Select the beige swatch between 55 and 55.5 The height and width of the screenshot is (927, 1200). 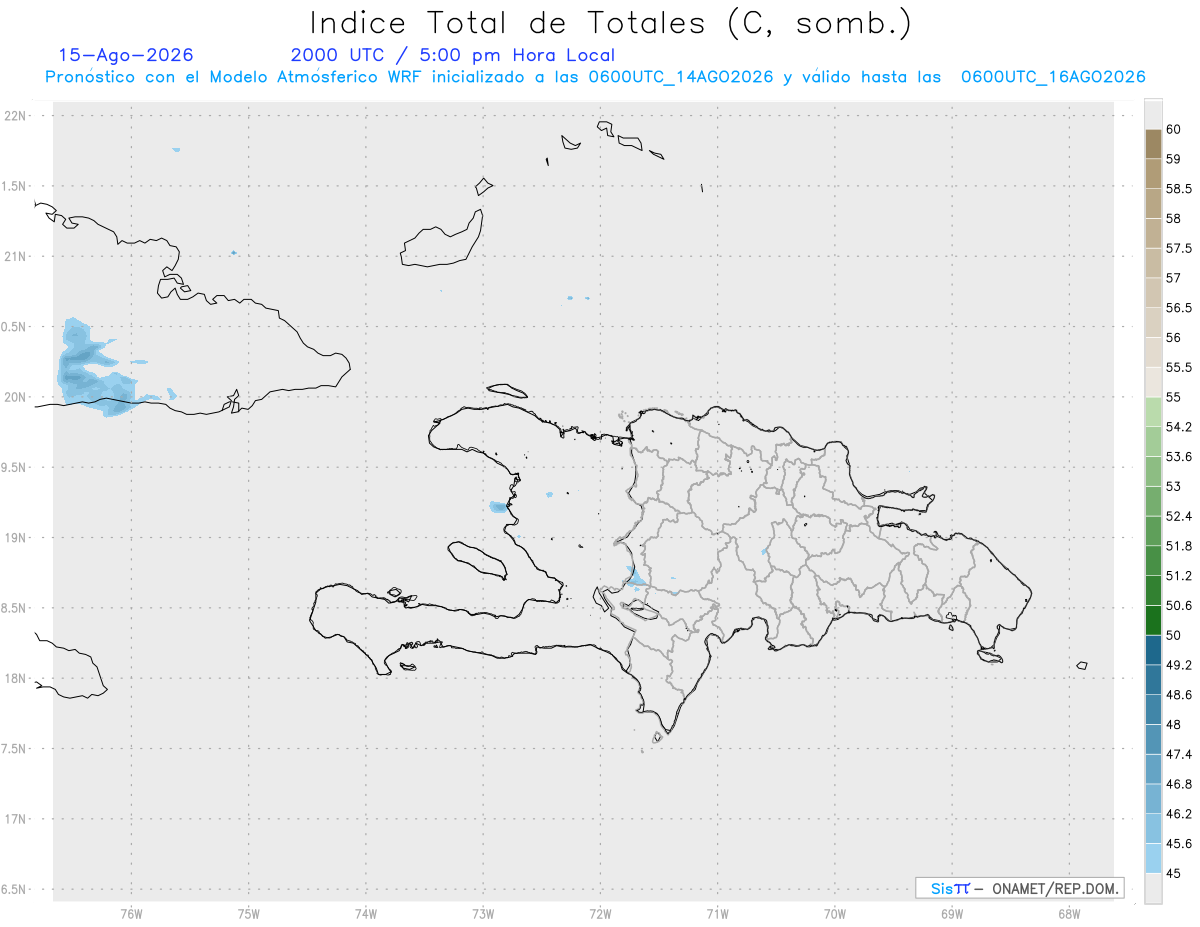click(1153, 382)
